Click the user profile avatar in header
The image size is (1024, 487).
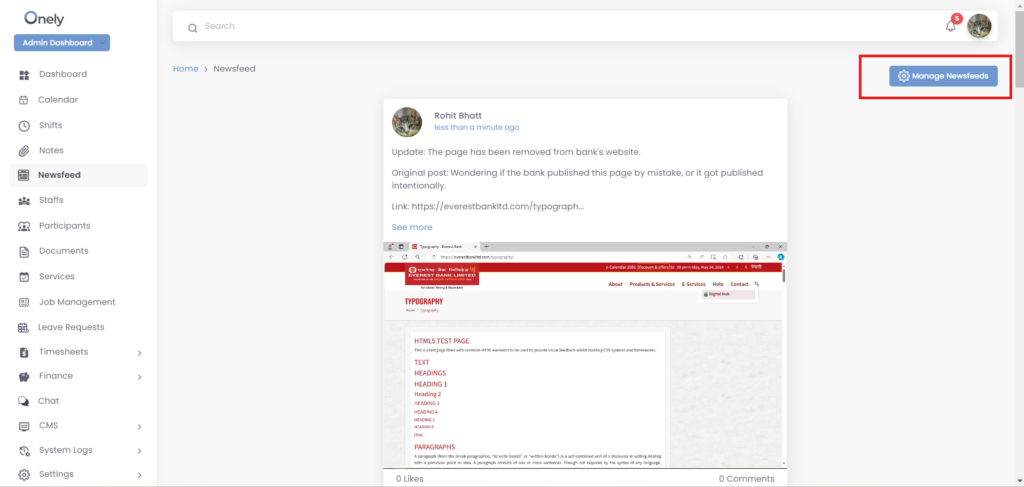(x=979, y=26)
